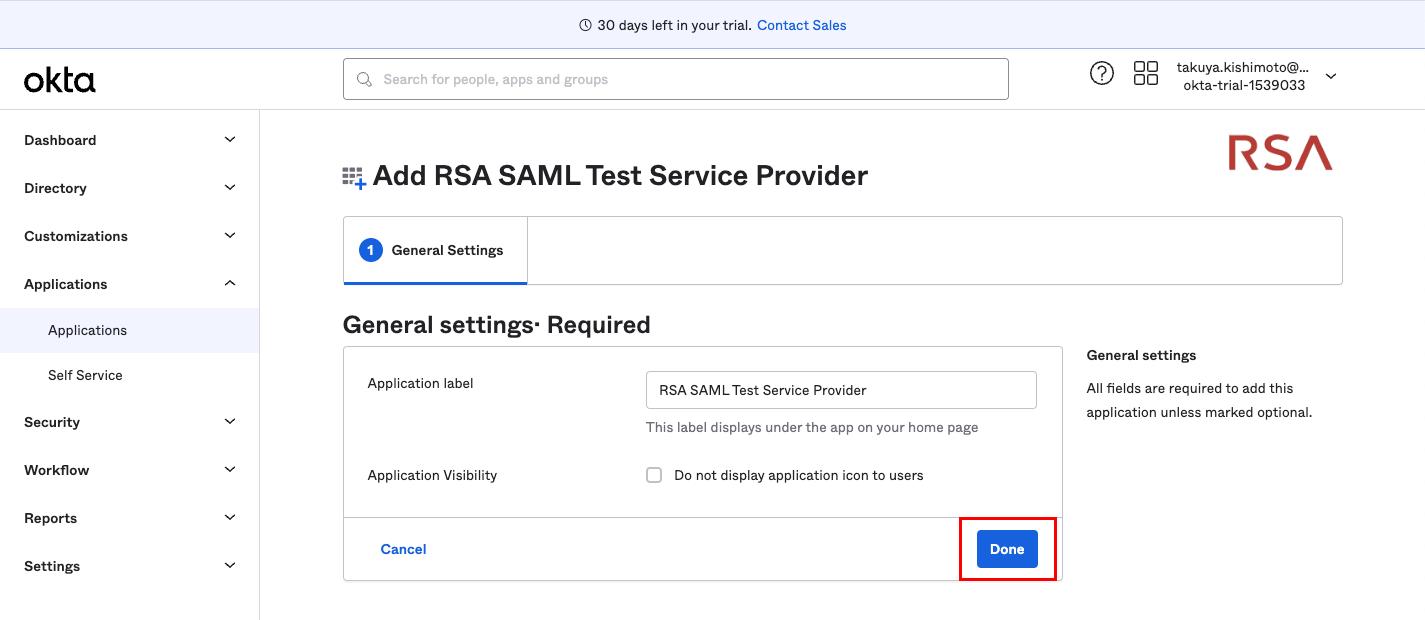Image resolution: width=1425 pixels, height=620 pixels.
Task: Click the RSA logo image
Action: pos(1280,153)
